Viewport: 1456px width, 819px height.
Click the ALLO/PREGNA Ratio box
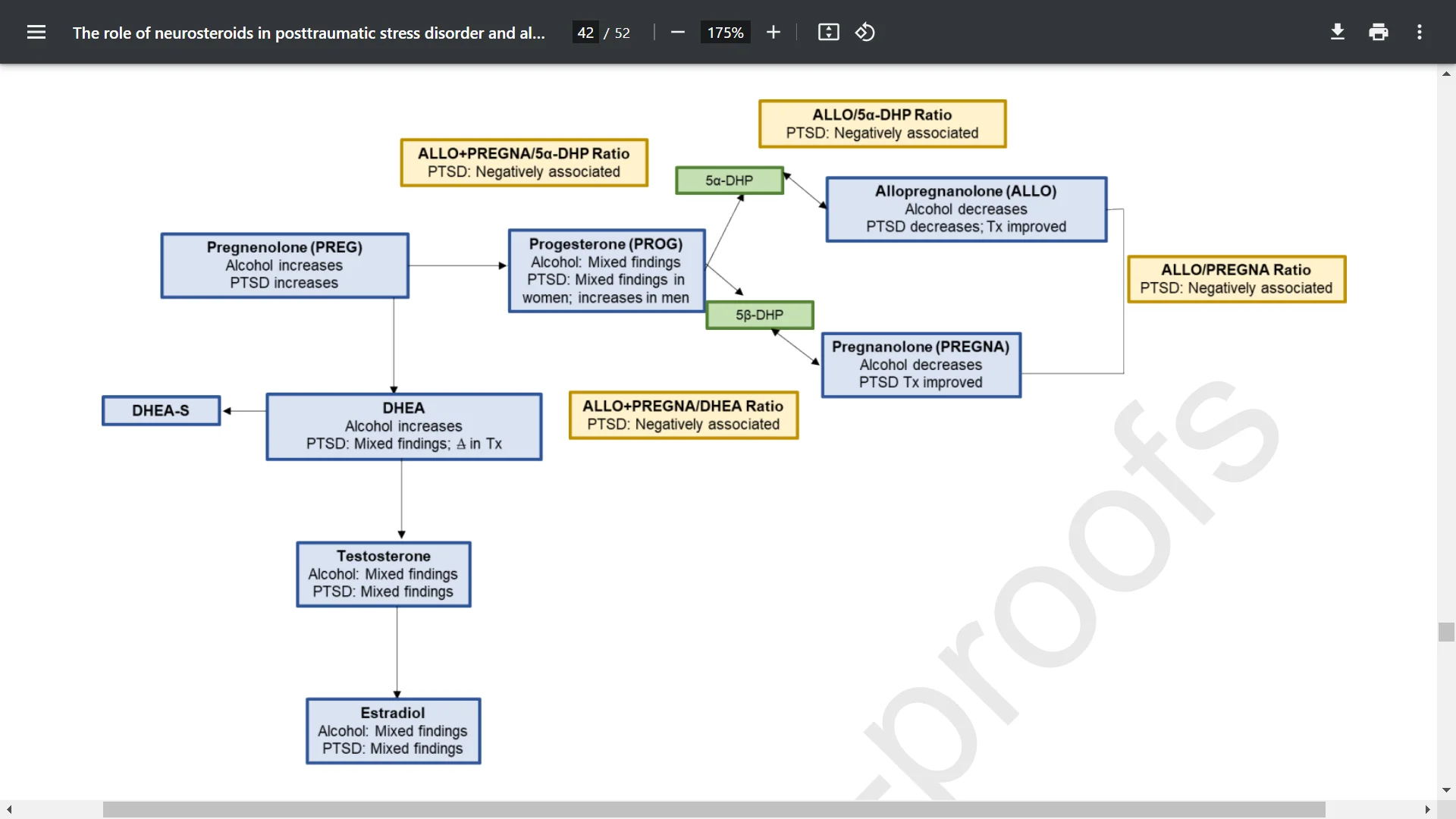(x=1236, y=279)
